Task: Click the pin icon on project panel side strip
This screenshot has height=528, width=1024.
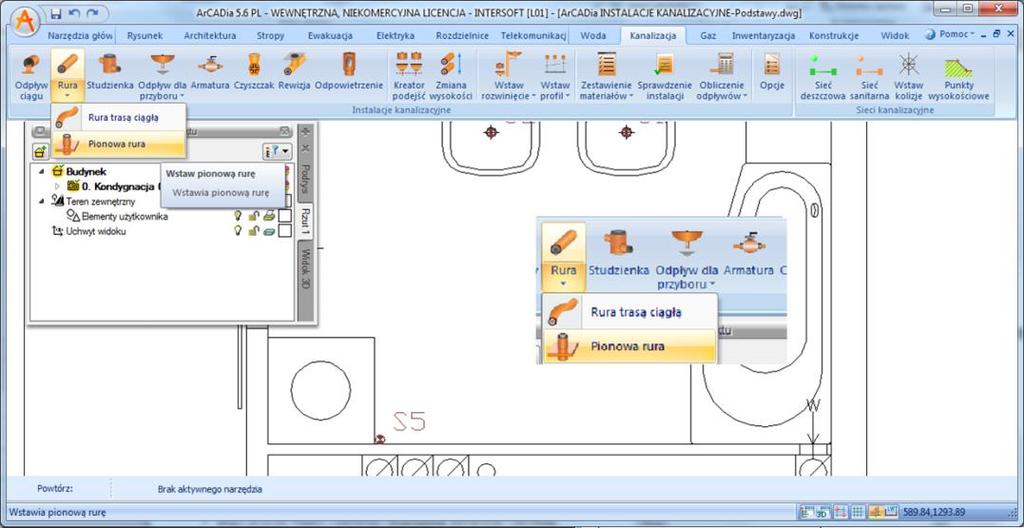Action: tap(305, 131)
